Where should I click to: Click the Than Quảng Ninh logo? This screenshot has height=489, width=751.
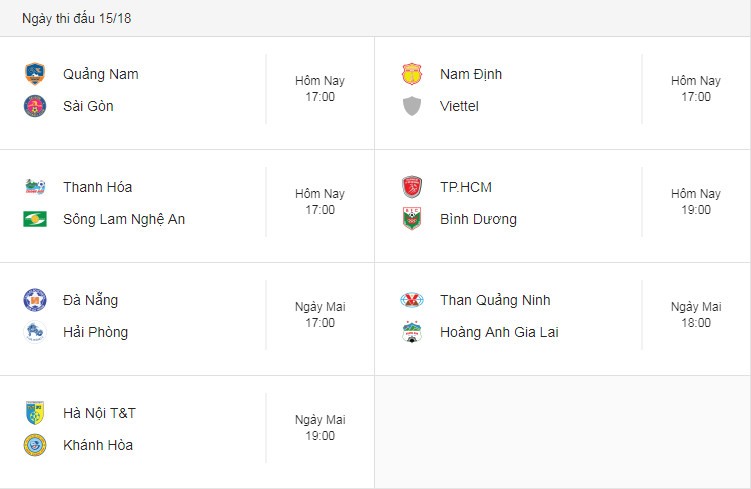pos(412,300)
